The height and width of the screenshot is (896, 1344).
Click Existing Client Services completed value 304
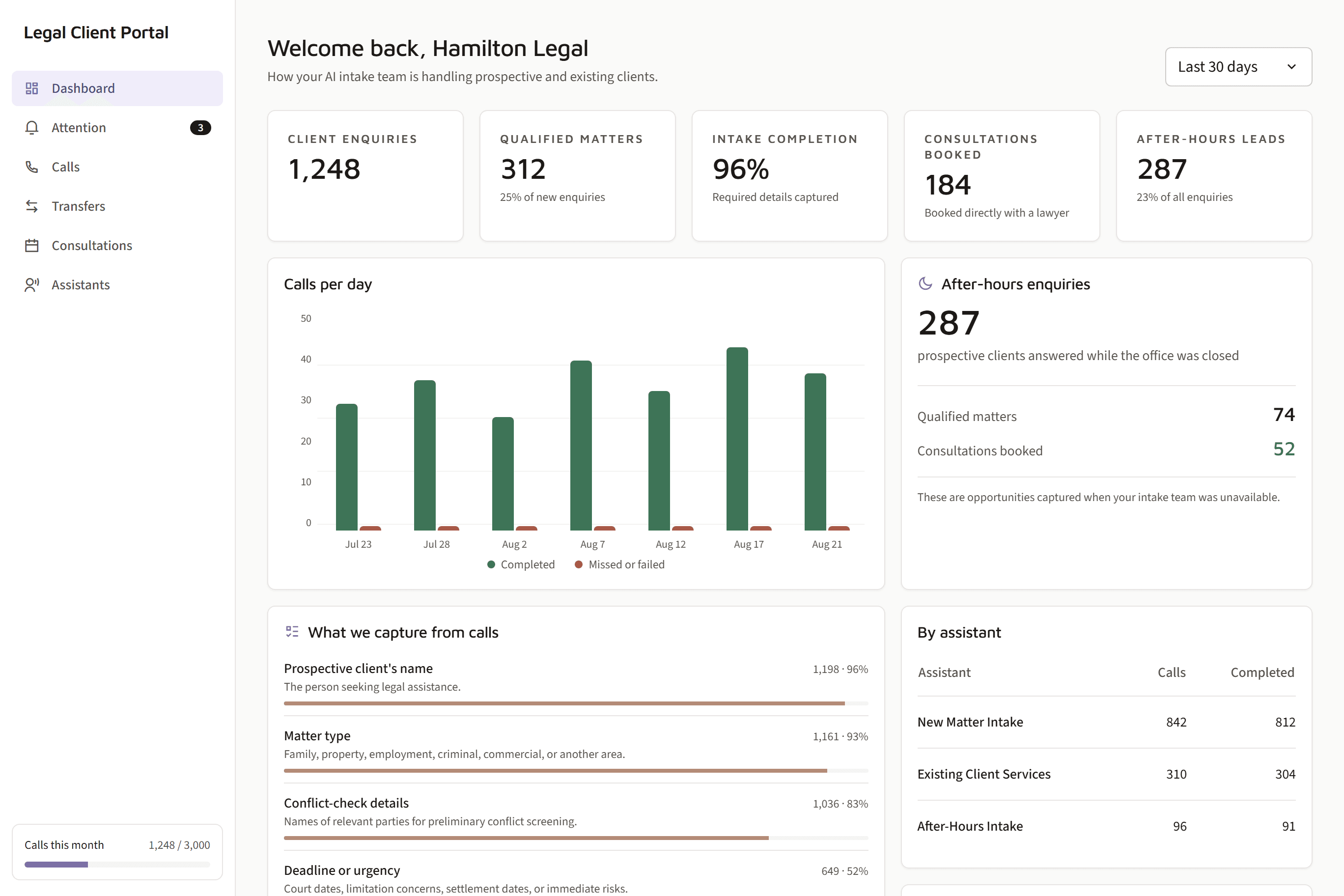click(x=1285, y=774)
